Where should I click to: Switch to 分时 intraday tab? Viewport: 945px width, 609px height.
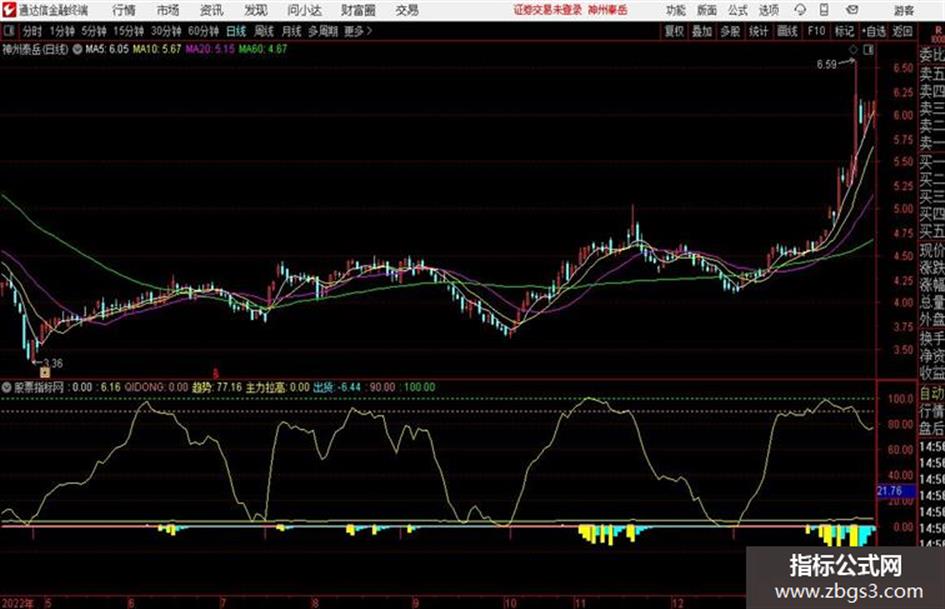coord(33,31)
